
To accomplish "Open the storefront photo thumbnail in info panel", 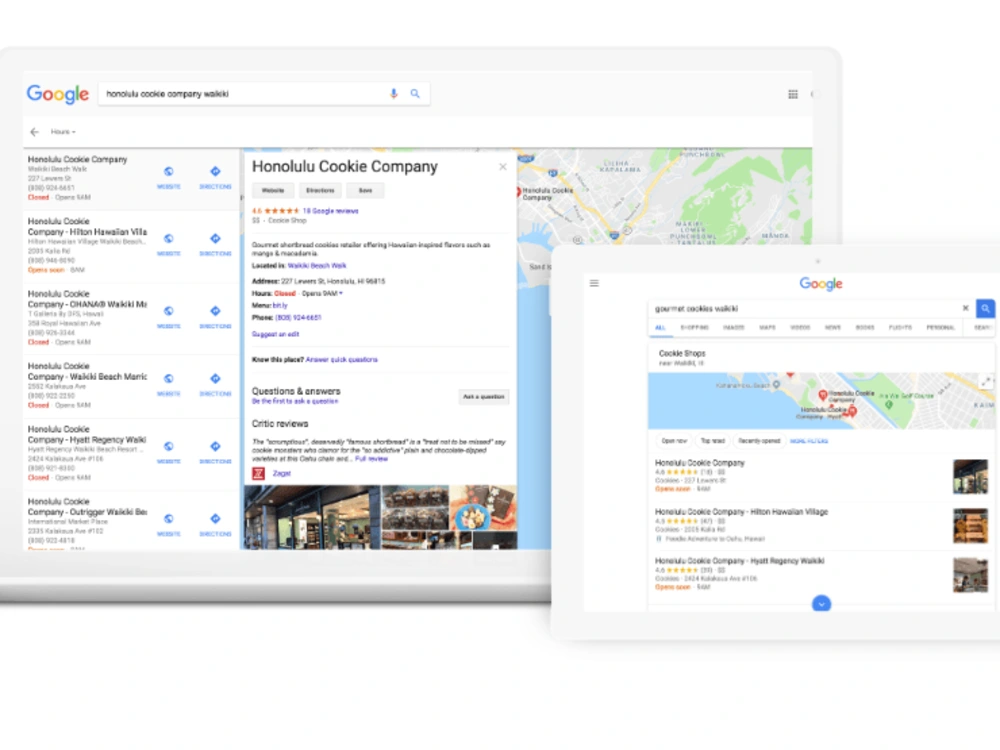I will click(312, 517).
